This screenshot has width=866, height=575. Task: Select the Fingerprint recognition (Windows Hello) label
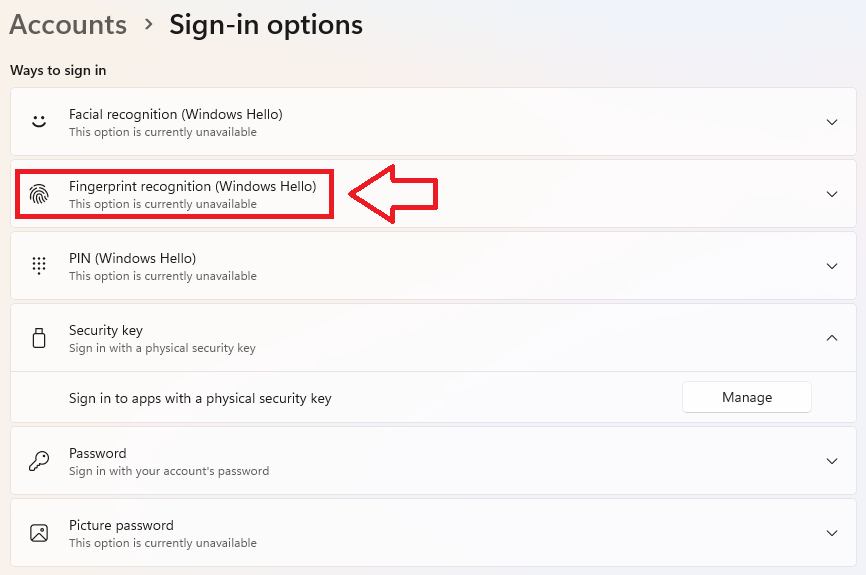(x=192, y=186)
